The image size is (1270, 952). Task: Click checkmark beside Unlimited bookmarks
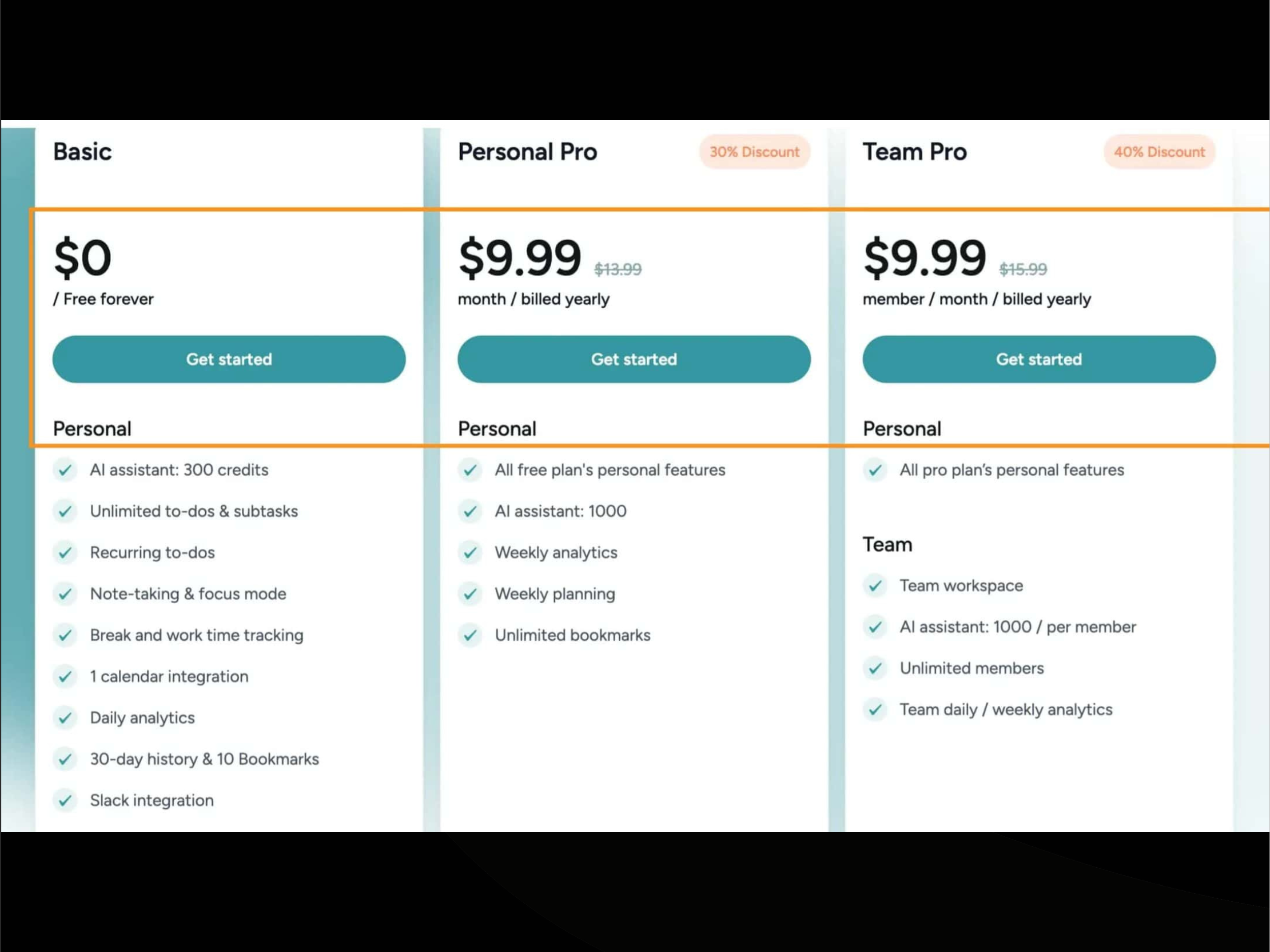[470, 635]
